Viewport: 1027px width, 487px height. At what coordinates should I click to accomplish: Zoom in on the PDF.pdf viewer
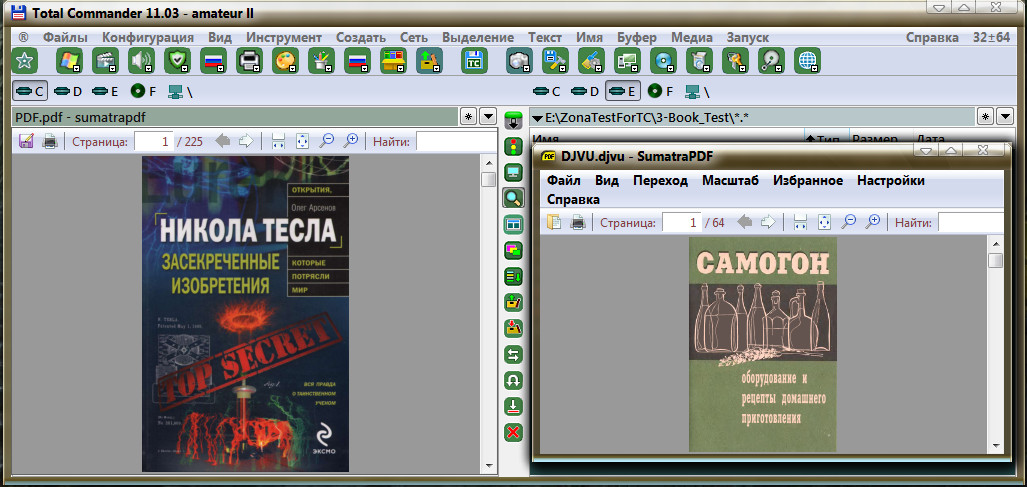[352, 141]
